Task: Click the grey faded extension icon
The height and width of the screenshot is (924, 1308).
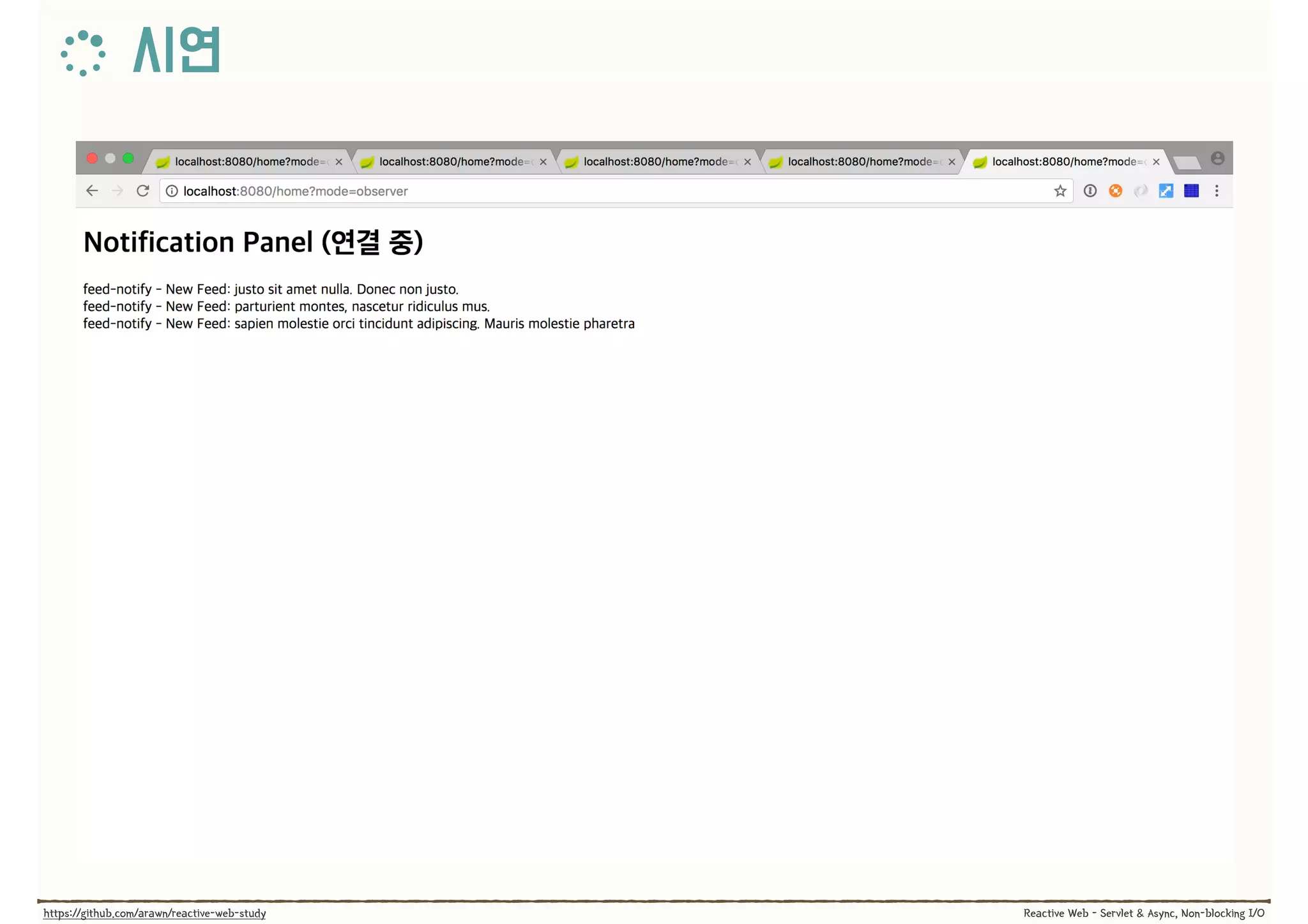Action: 1141,191
